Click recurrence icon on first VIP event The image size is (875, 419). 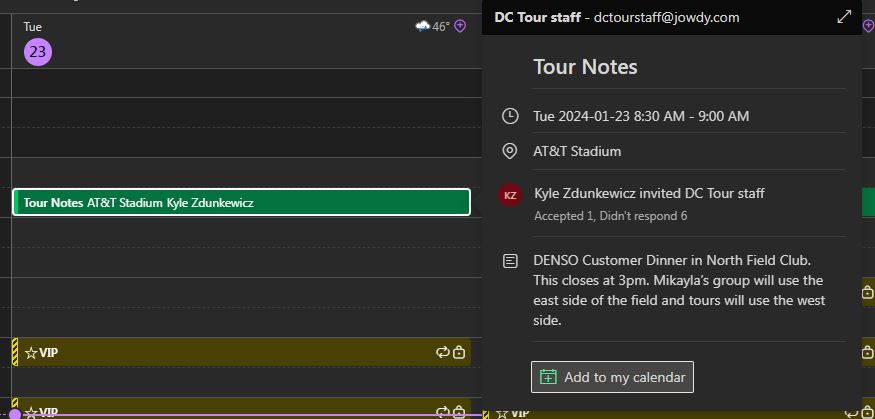pos(442,352)
